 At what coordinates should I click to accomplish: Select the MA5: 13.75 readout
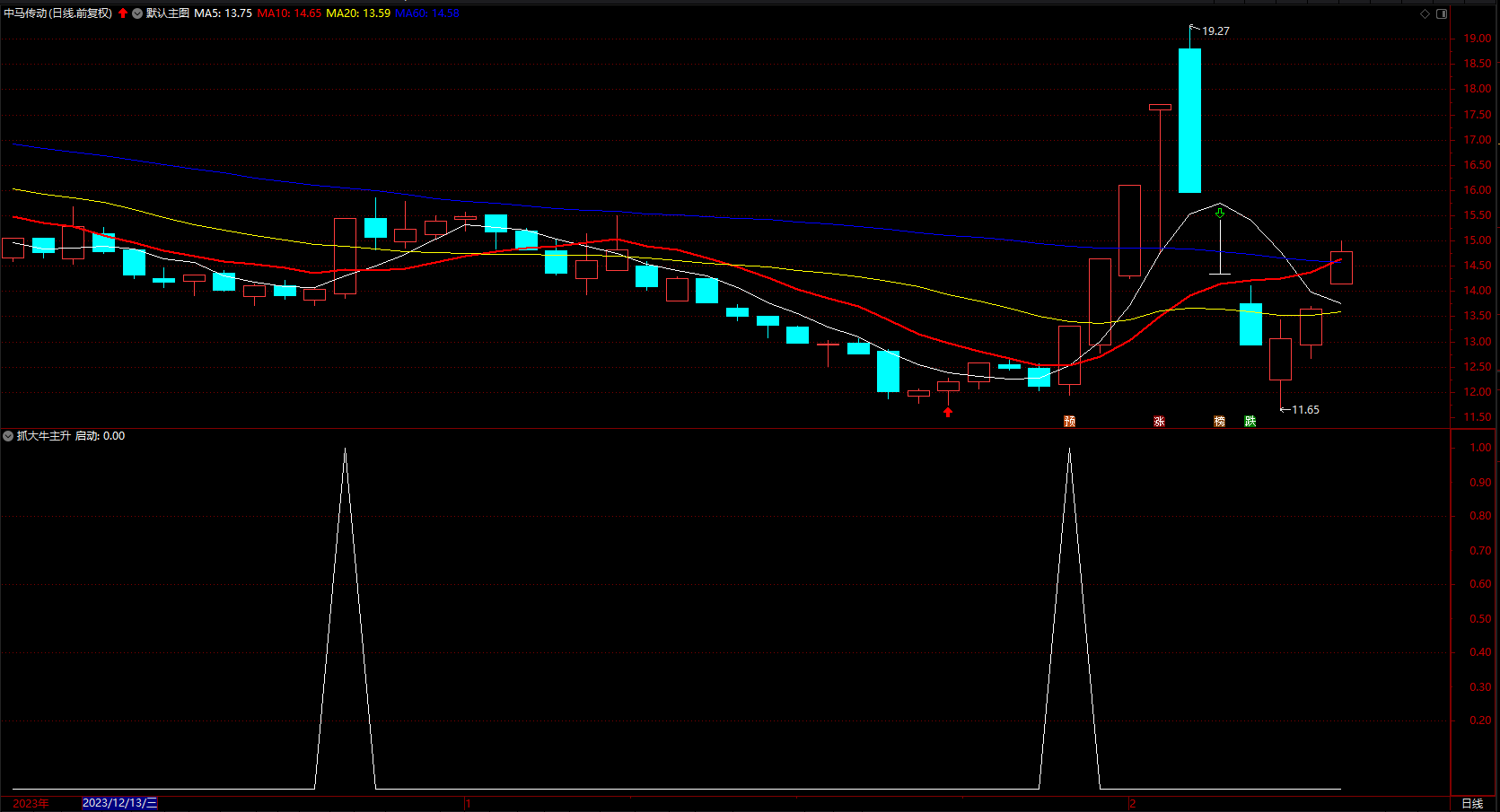(x=224, y=13)
